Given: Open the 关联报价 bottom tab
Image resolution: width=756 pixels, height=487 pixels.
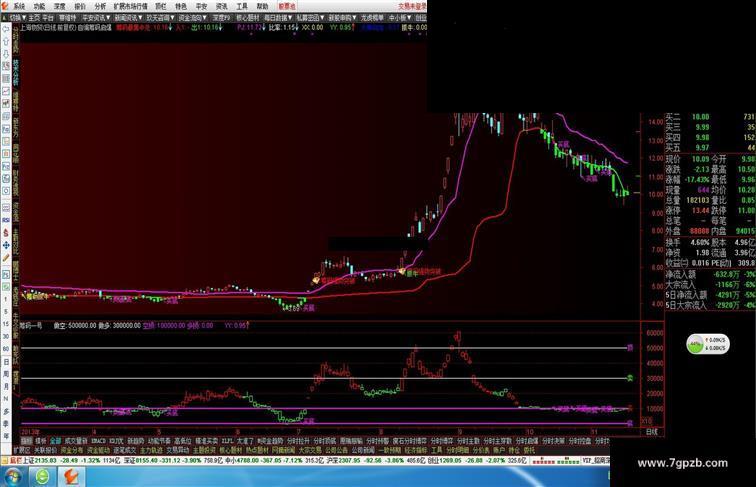Looking at the screenshot, I should 45,450.
